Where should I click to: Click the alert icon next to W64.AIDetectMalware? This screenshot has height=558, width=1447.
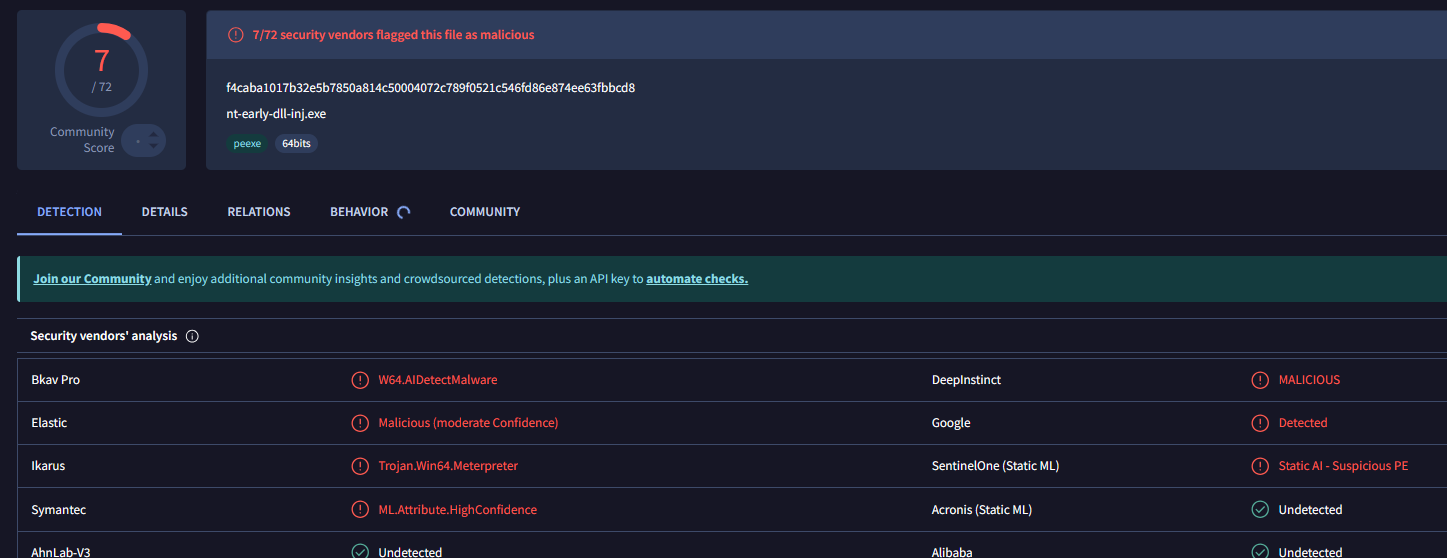360,380
